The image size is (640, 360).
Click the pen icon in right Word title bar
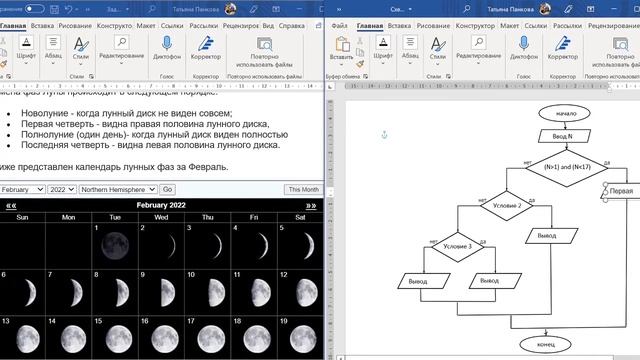point(568,9)
